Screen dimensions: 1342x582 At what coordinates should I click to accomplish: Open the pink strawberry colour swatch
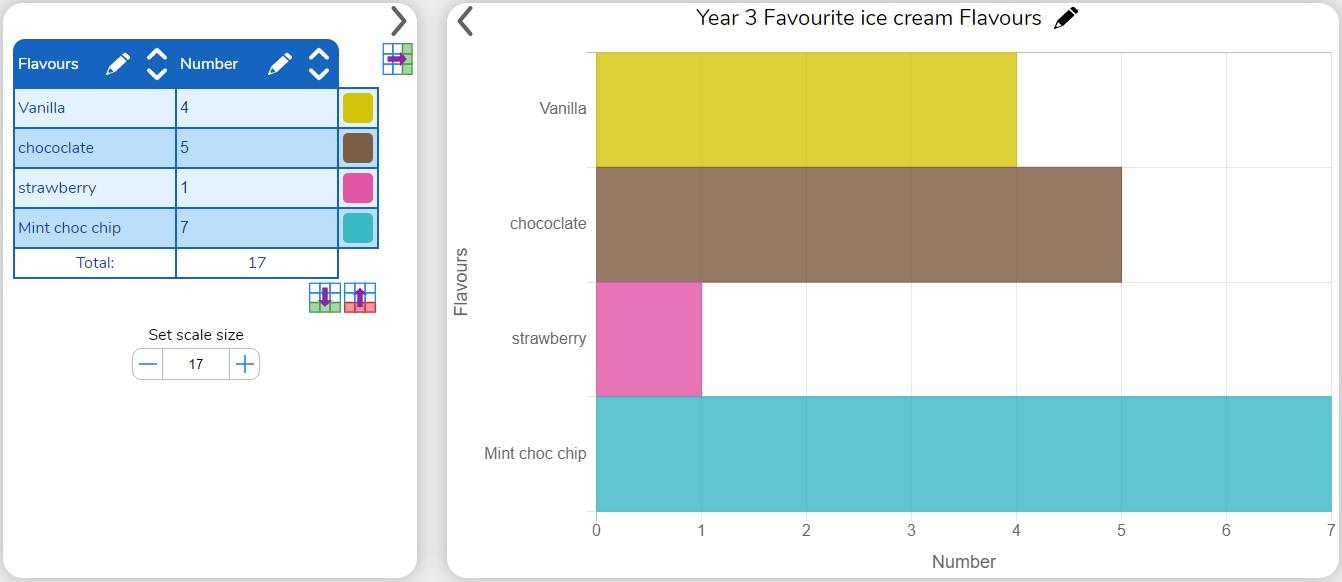(x=358, y=188)
